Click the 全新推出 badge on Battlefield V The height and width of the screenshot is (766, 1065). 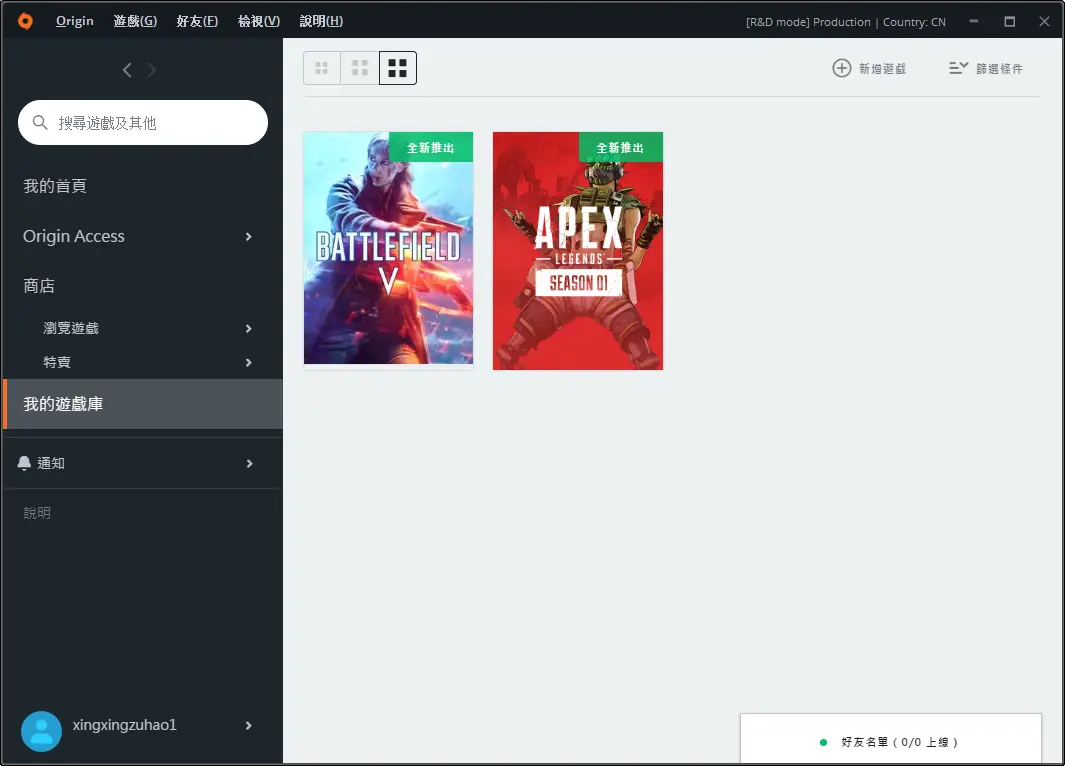tap(431, 147)
